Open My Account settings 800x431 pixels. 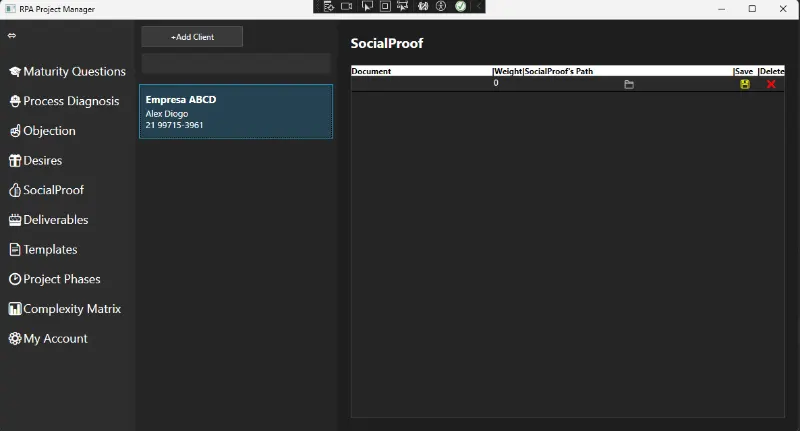[x=56, y=338]
